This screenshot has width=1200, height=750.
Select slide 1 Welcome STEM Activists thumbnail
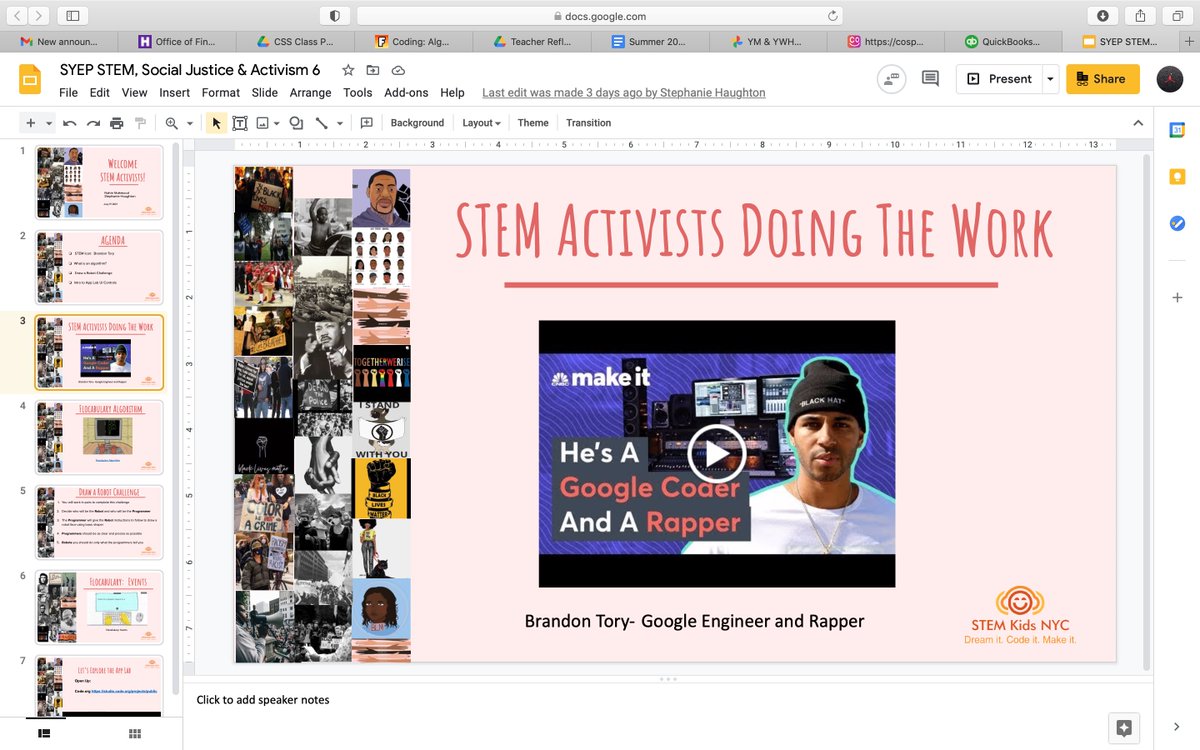point(99,183)
